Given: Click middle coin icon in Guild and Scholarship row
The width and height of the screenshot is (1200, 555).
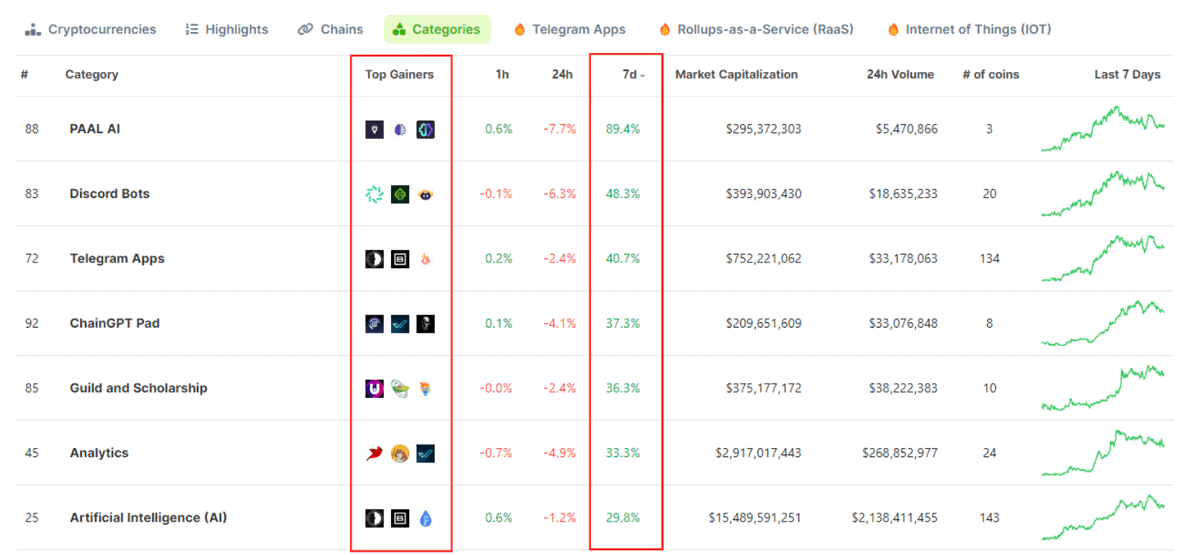Looking at the screenshot, I should tap(400, 388).
